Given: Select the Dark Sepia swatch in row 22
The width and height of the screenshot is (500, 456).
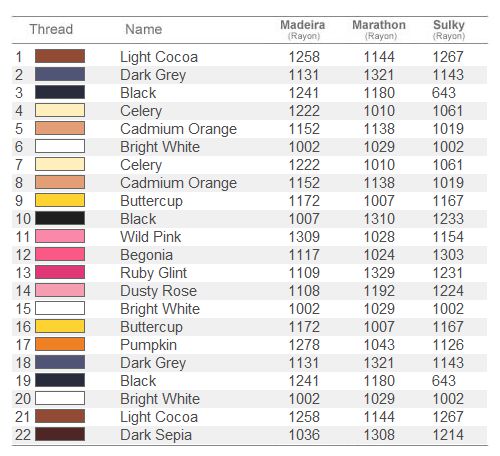Looking at the screenshot, I should [60, 434].
